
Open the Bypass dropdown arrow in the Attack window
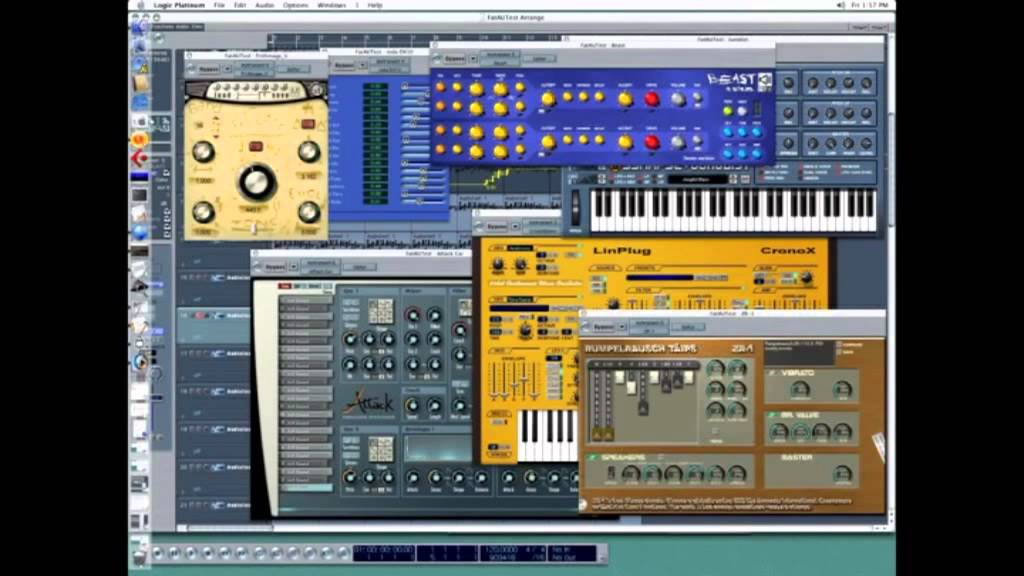click(x=294, y=267)
